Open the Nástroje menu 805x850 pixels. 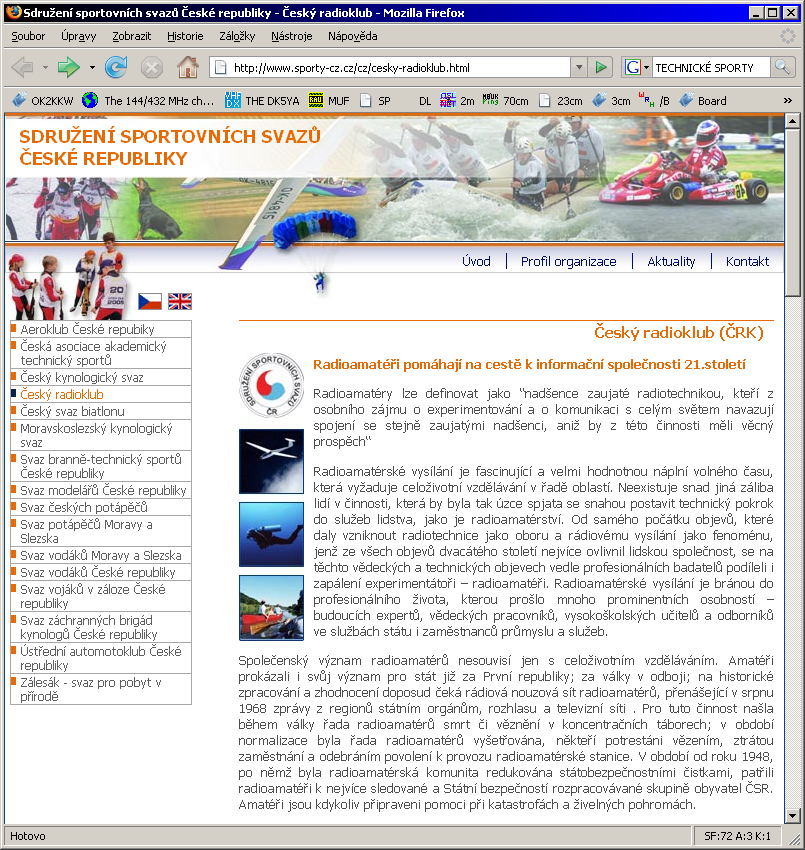(292, 36)
